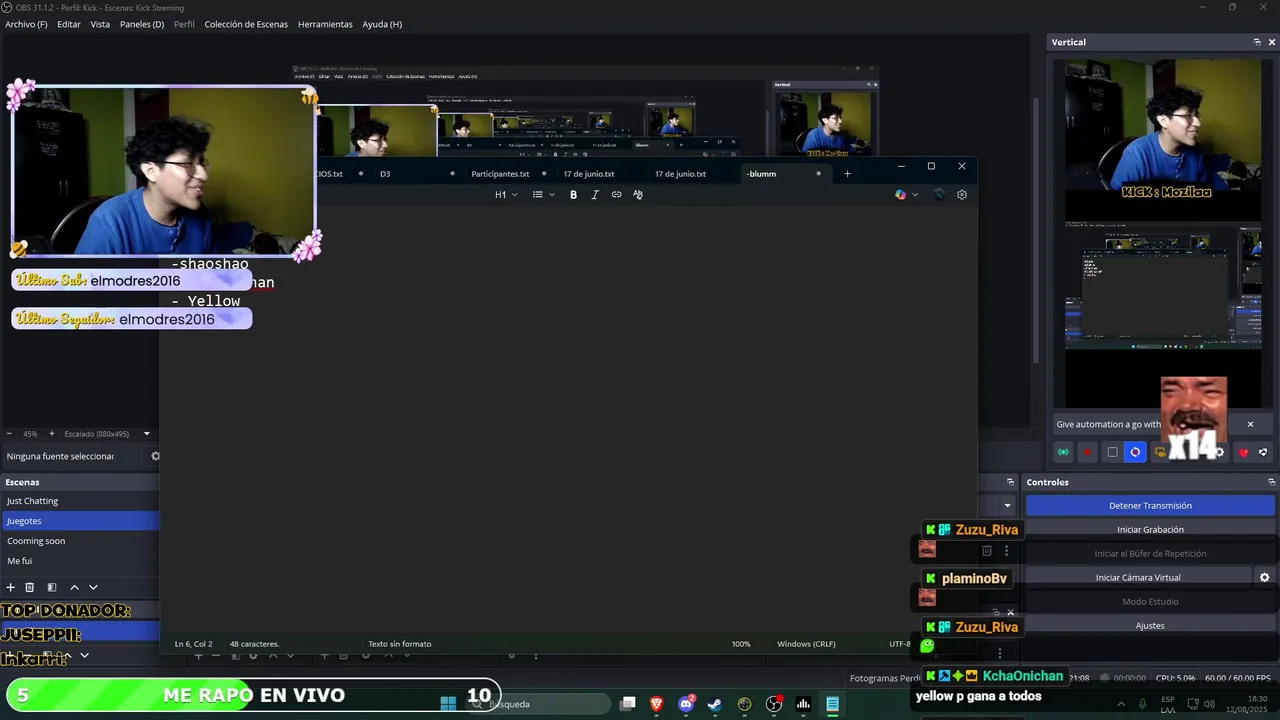Open Ajustes in Controles

click(1150, 625)
